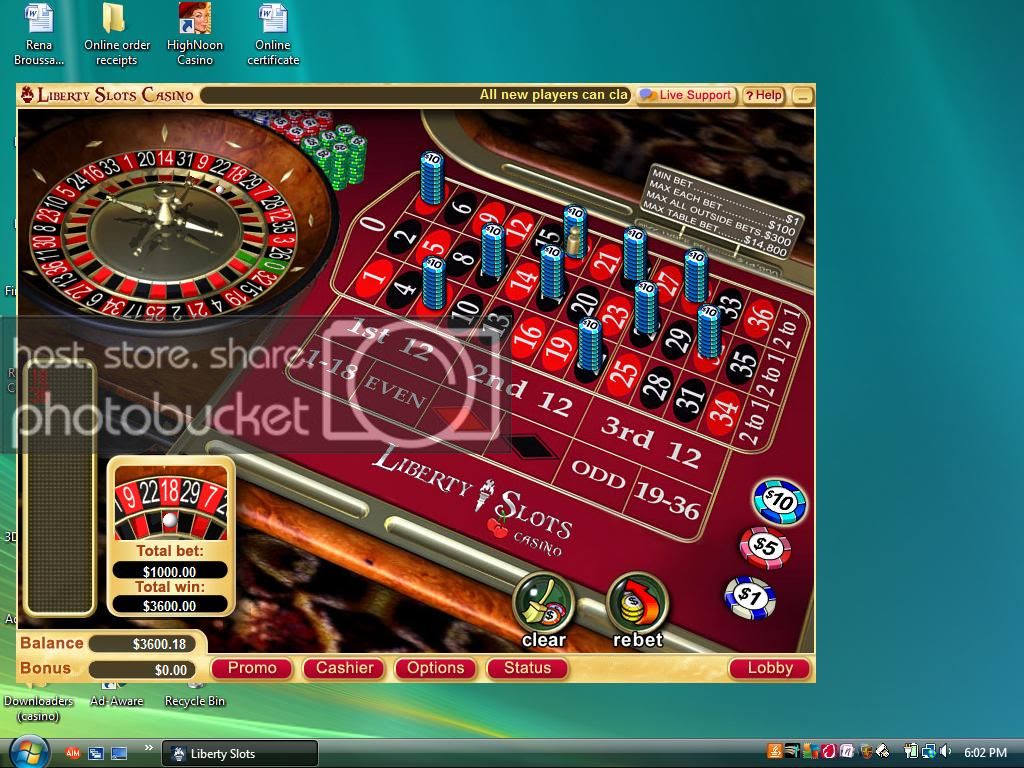Image resolution: width=1024 pixels, height=768 pixels.
Task: Select the $5 chip
Action: (x=765, y=547)
